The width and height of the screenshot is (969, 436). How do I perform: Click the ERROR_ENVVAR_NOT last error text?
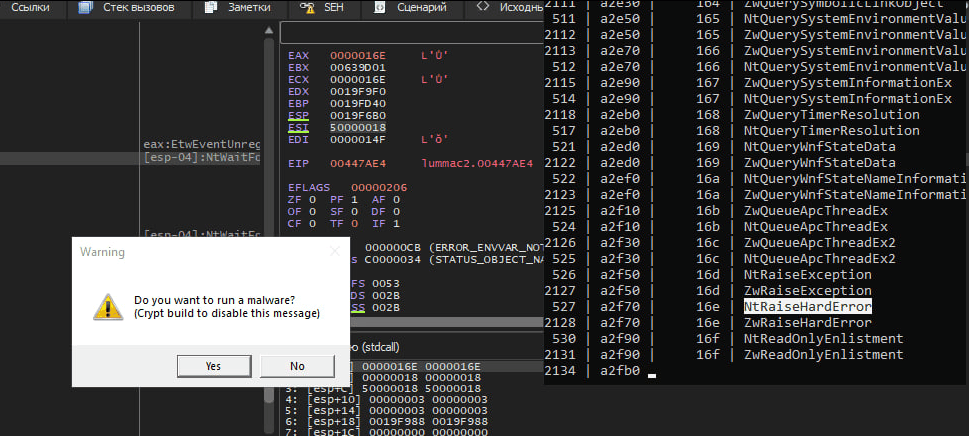(485, 247)
